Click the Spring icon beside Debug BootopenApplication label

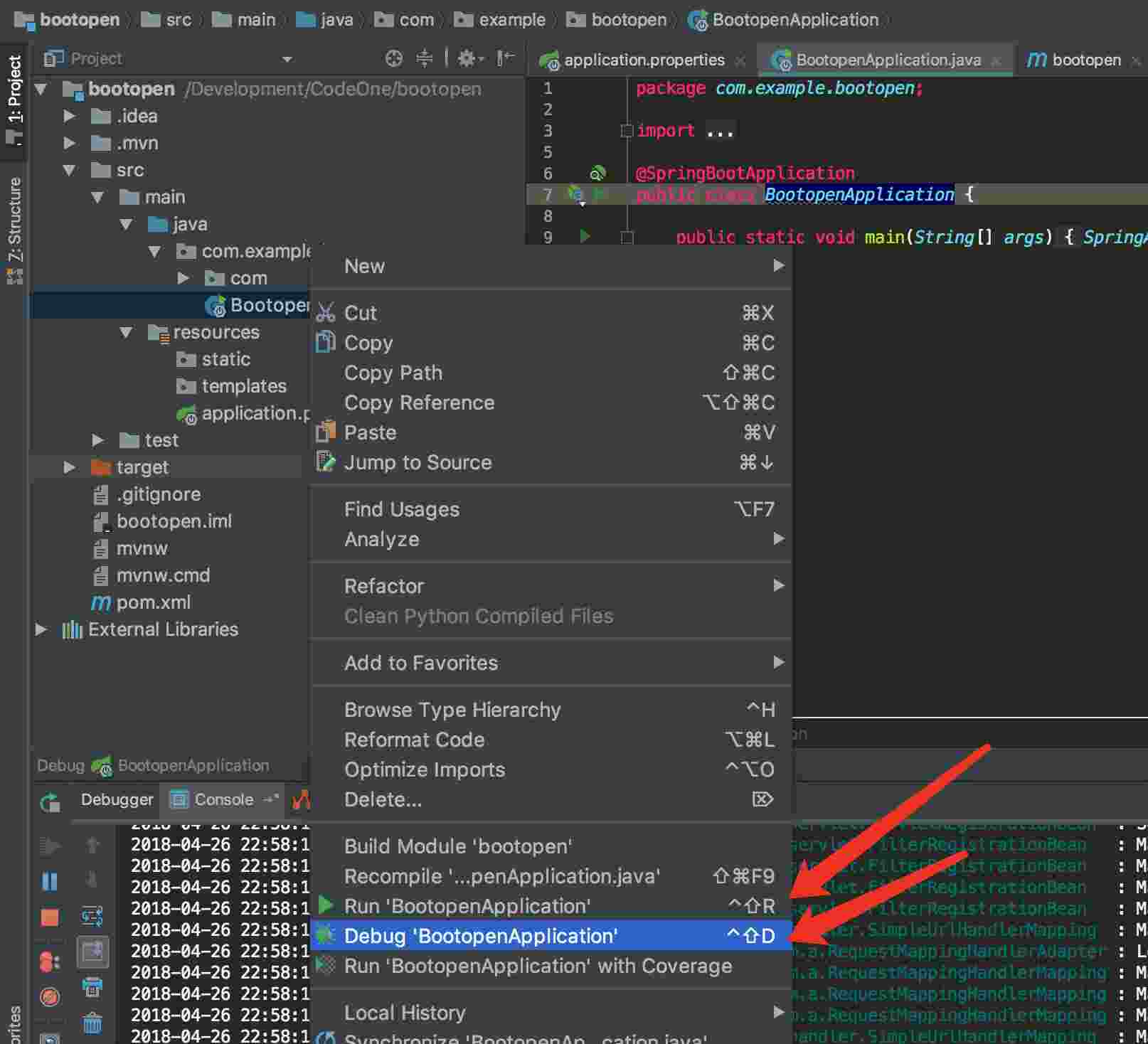coord(101,766)
